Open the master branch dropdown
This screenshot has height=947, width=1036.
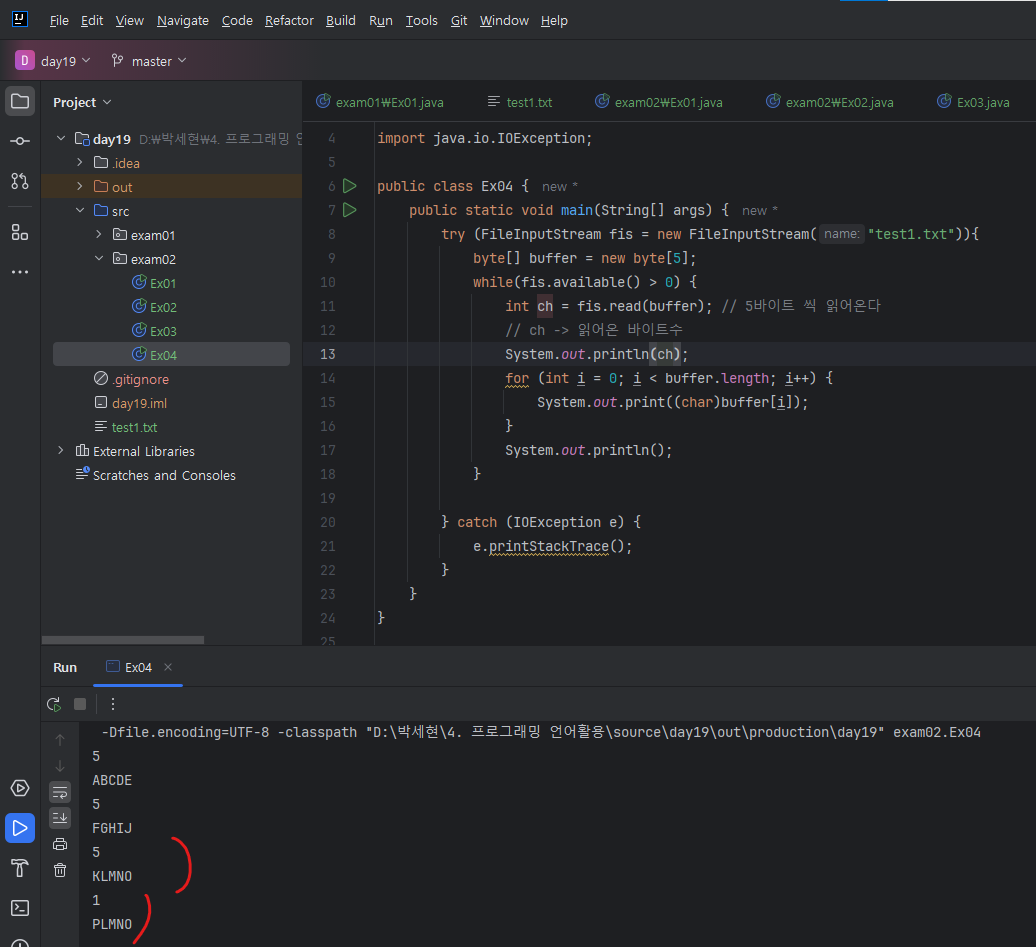click(150, 61)
